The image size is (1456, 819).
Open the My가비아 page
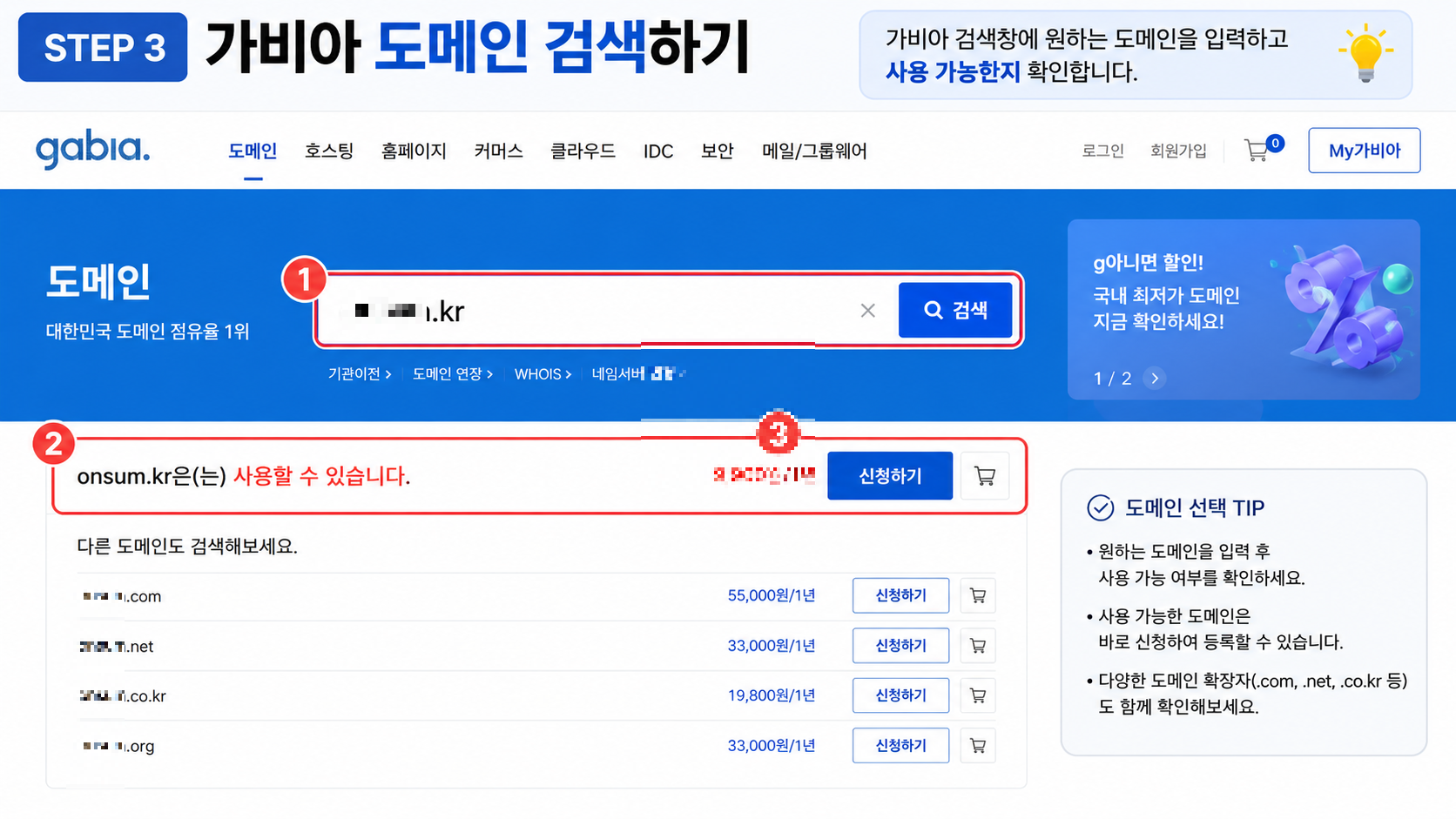click(1365, 151)
